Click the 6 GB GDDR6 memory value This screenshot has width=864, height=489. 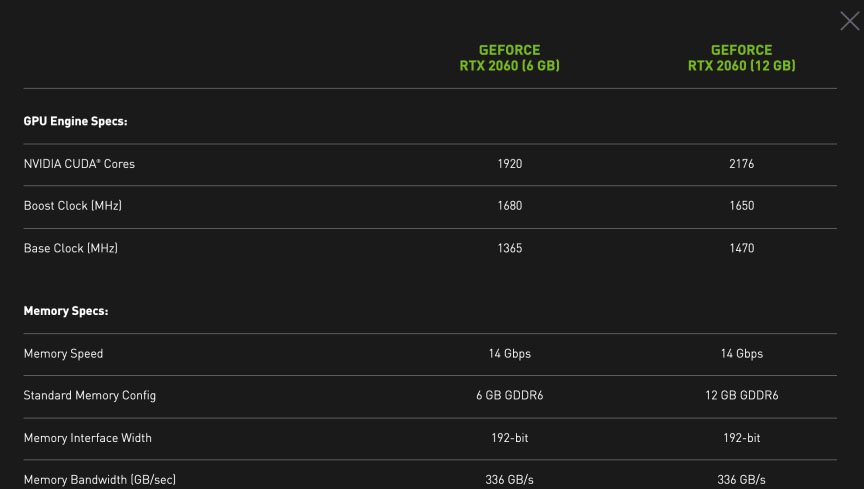tap(510, 395)
